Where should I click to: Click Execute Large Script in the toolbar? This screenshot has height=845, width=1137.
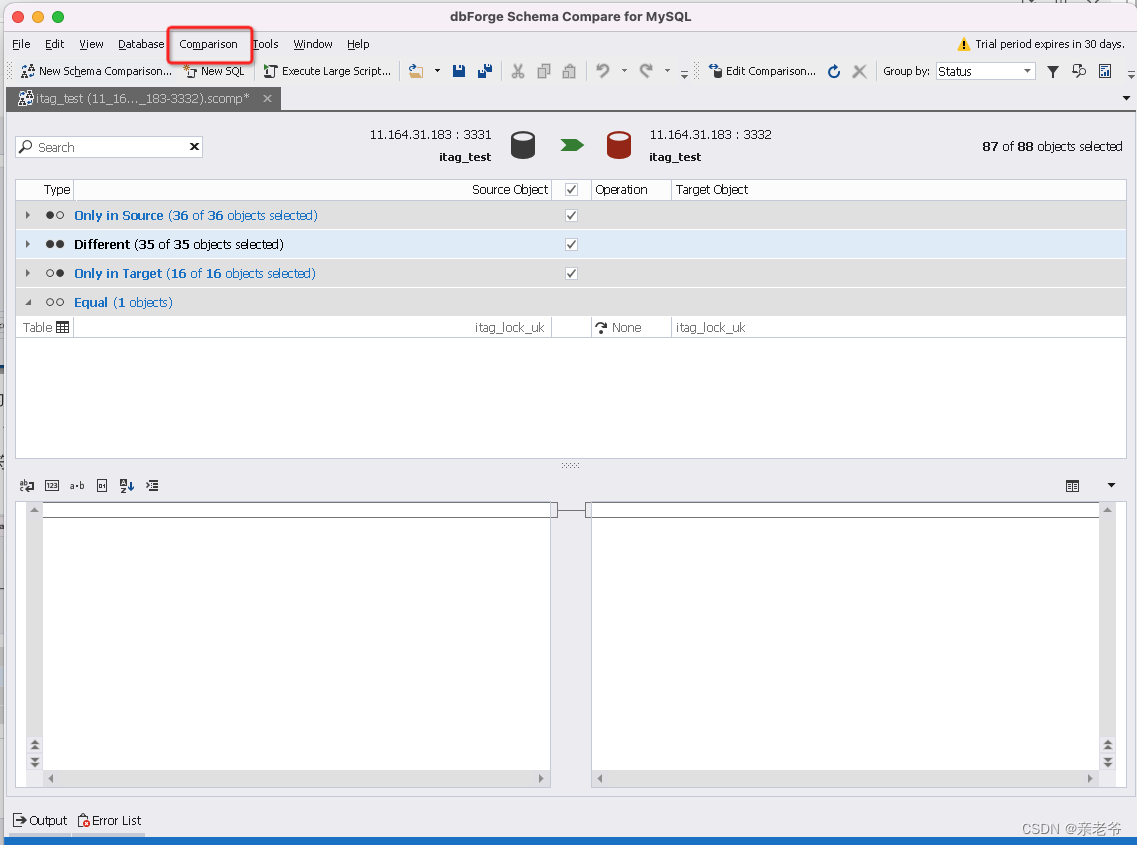tap(327, 71)
